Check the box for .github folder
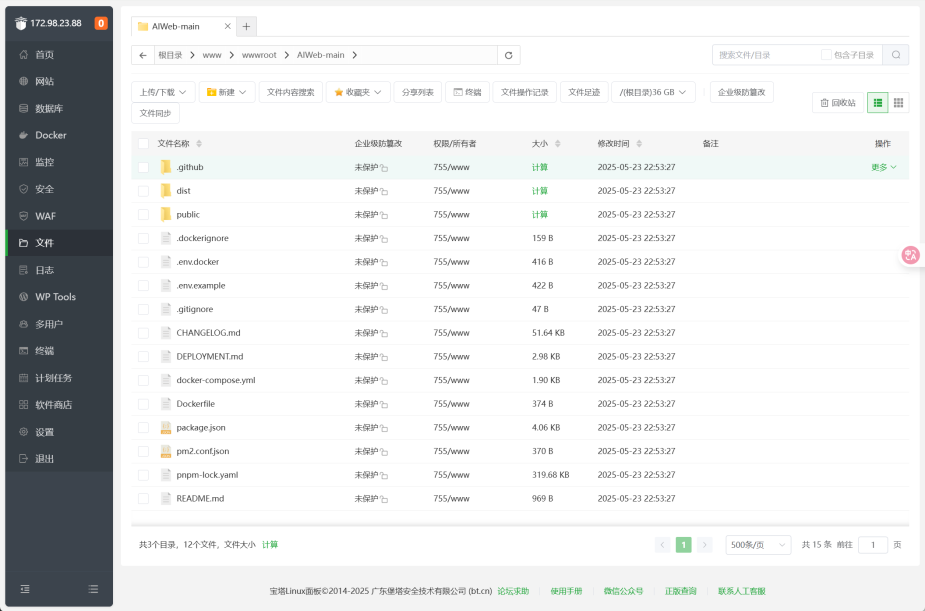The height and width of the screenshot is (611, 925). [143, 167]
